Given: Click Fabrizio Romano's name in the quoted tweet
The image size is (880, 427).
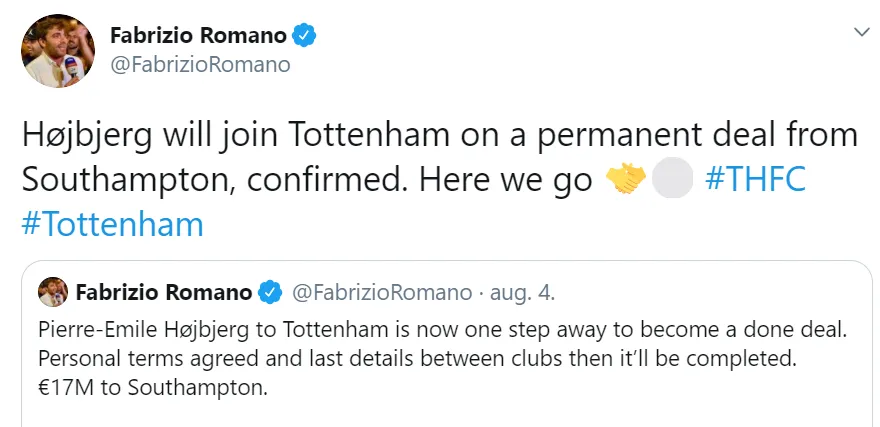Looking at the screenshot, I should pyautogui.click(x=163, y=293).
